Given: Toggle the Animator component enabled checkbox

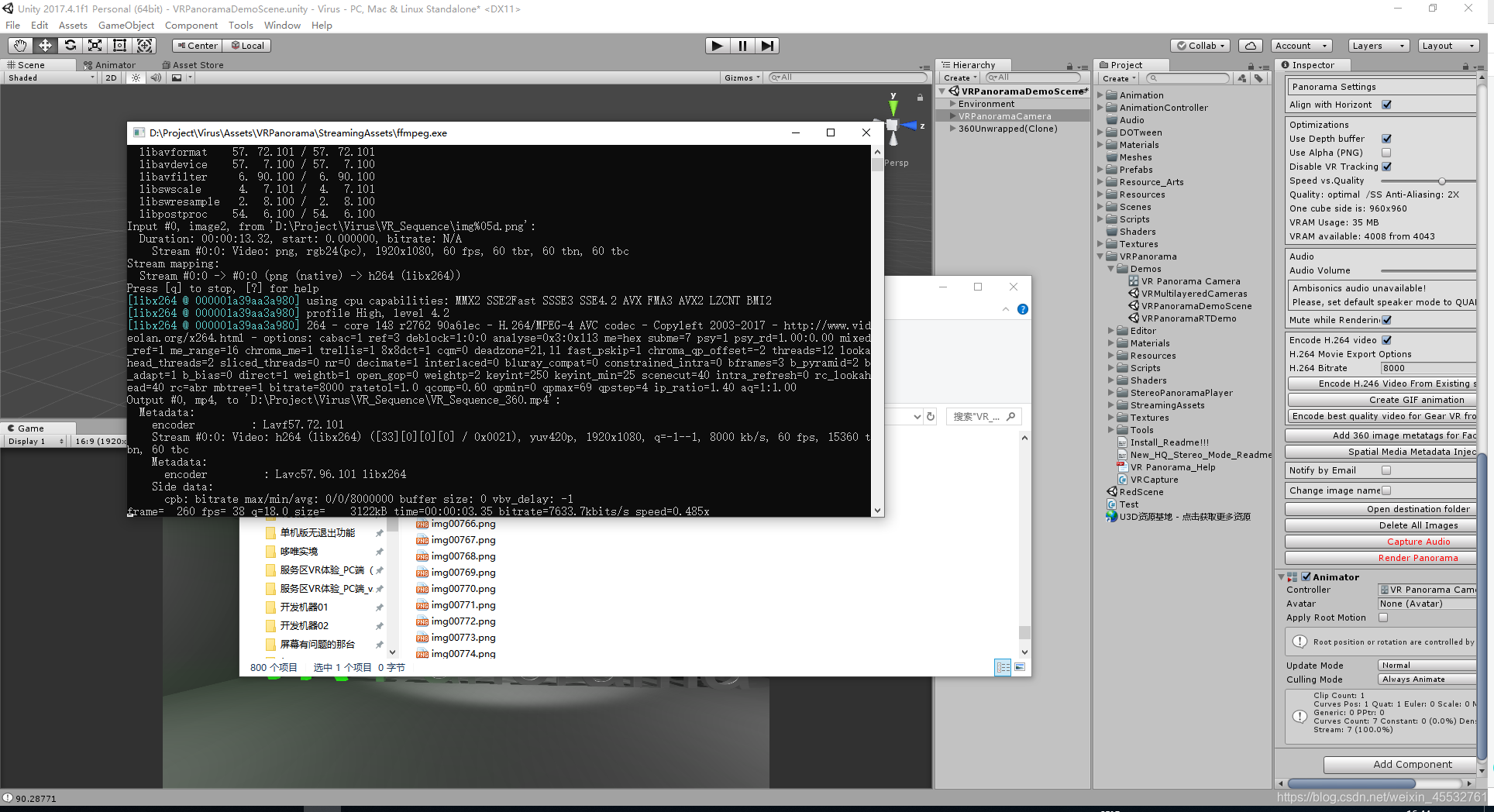Looking at the screenshot, I should (1306, 576).
